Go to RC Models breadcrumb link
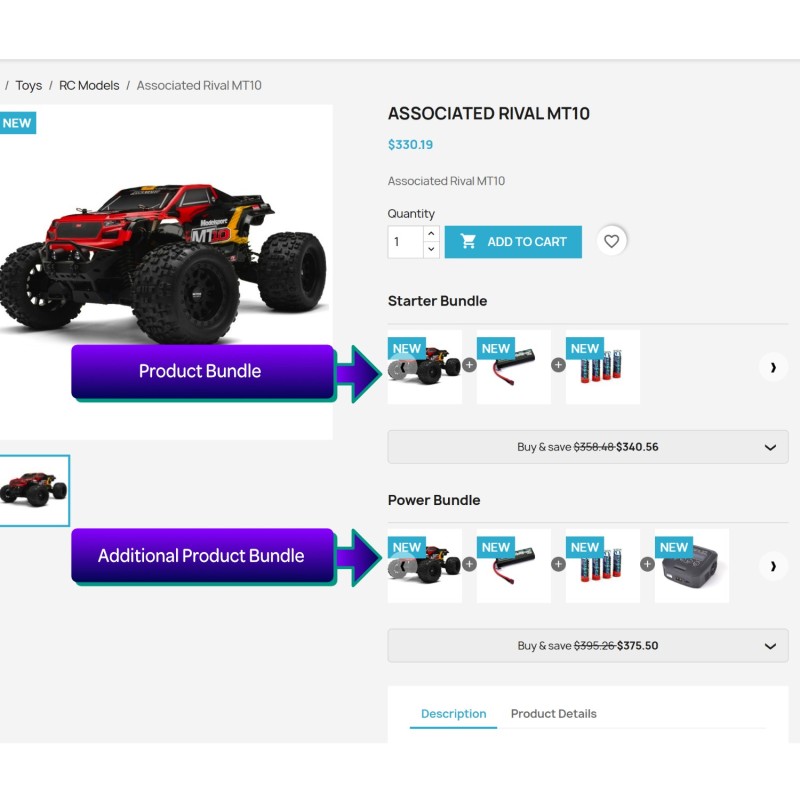Image resolution: width=800 pixels, height=800 pixels. tap(89, 85)
